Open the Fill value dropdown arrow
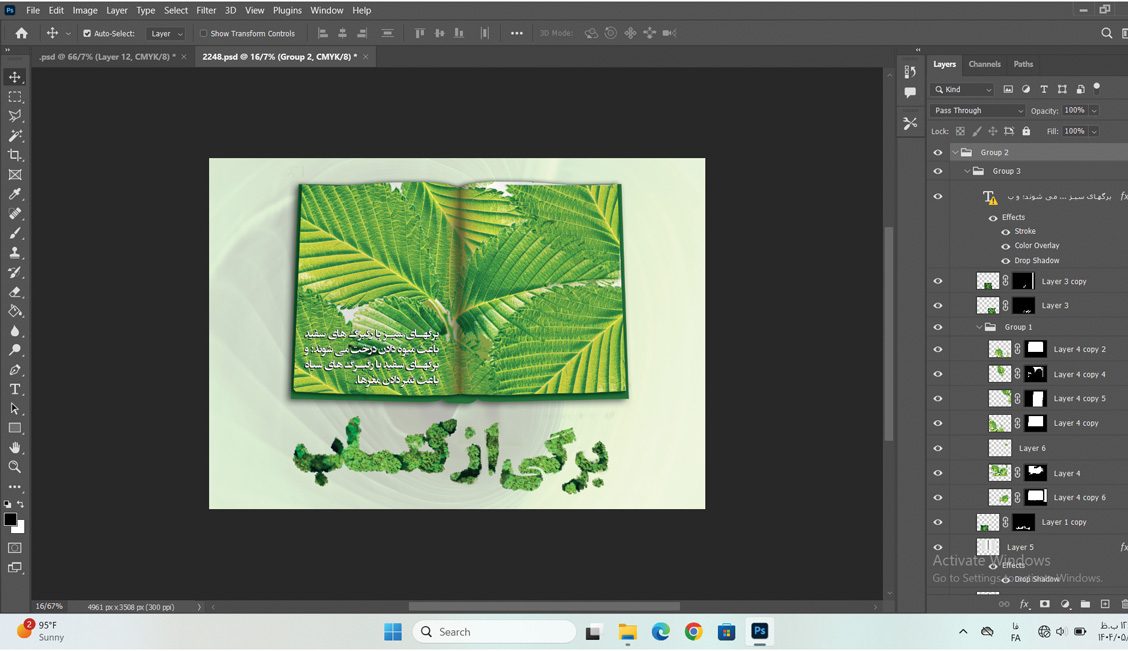 pos(1094,132)
